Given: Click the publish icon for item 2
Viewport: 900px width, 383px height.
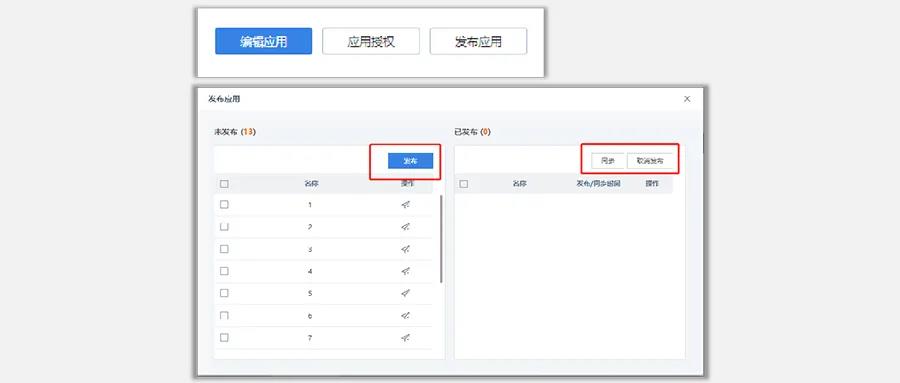Looking at the screenshot, I should coord(406,227).
